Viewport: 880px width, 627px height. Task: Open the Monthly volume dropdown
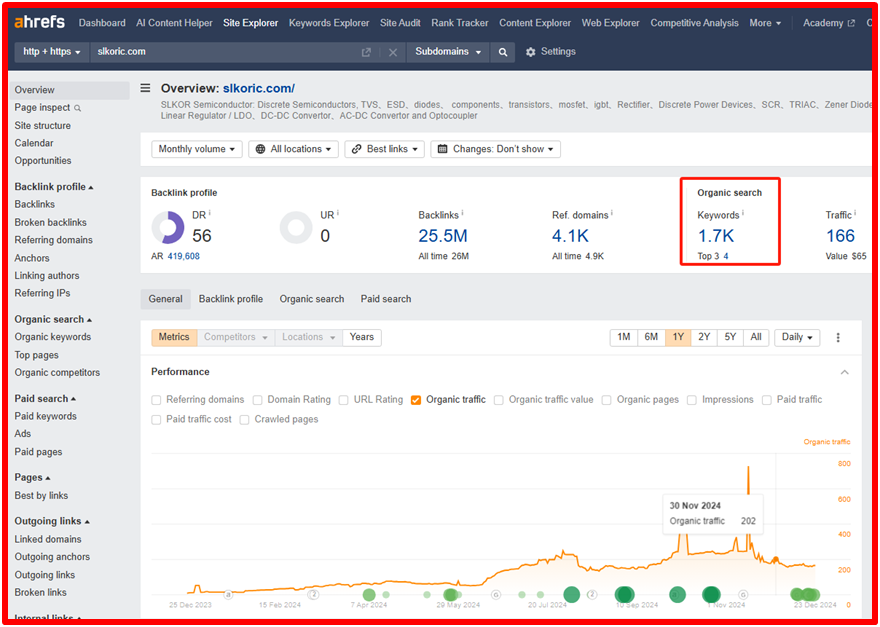point(197,149)
